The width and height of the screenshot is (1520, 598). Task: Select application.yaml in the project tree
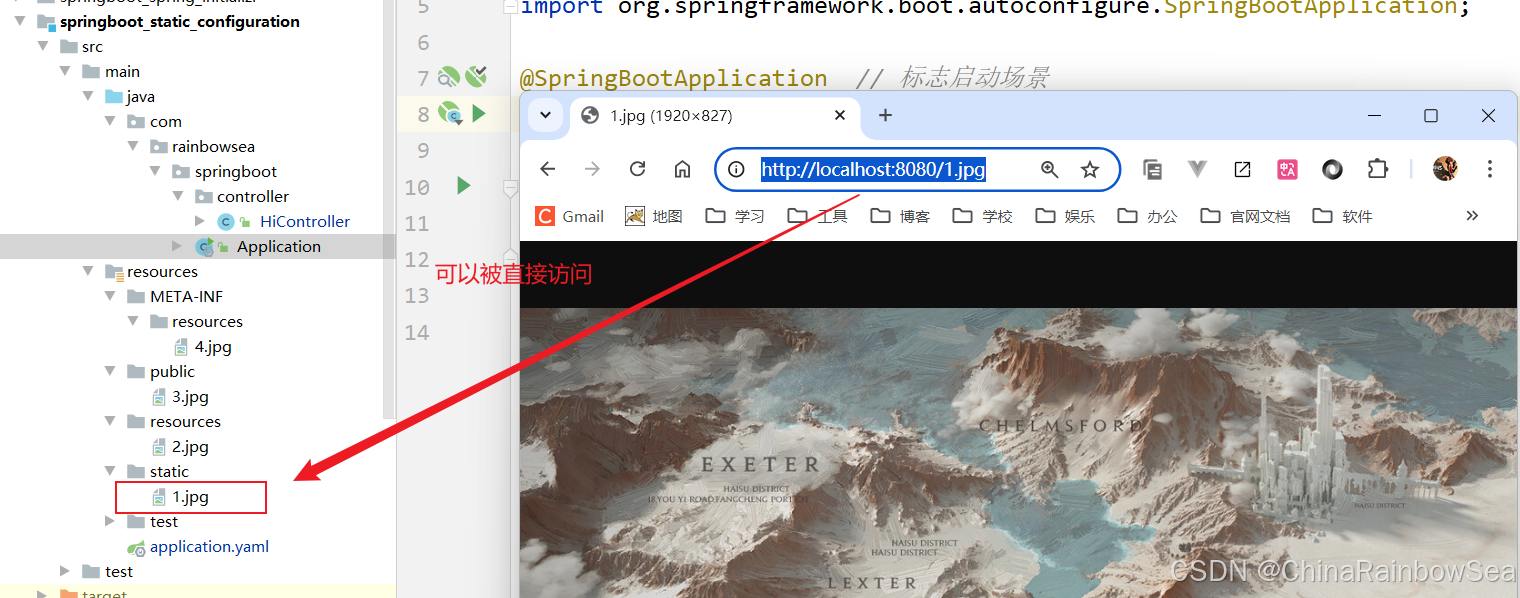[209, 546]
